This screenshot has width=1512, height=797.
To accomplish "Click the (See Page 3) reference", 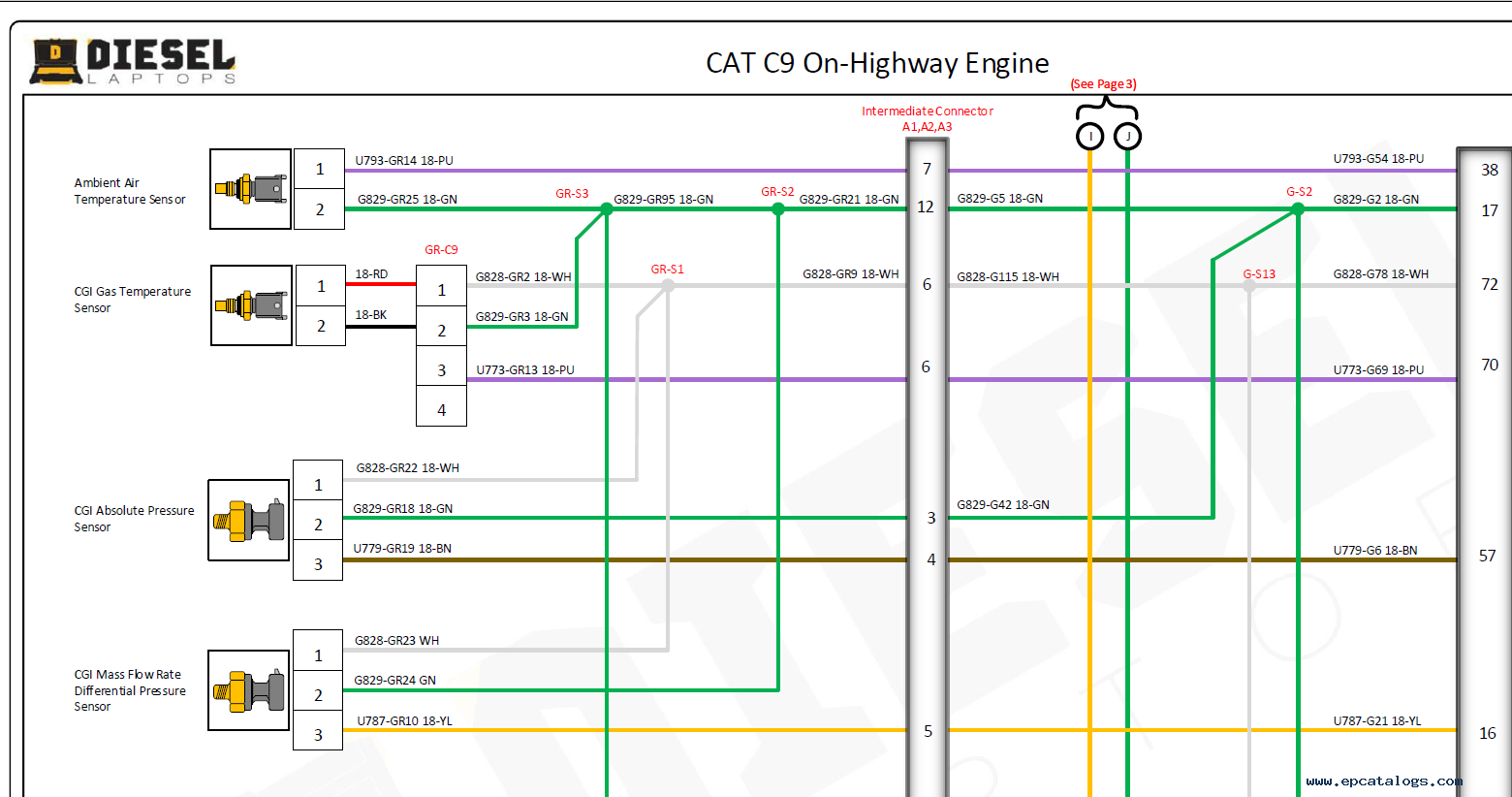I will (1103, 84).
